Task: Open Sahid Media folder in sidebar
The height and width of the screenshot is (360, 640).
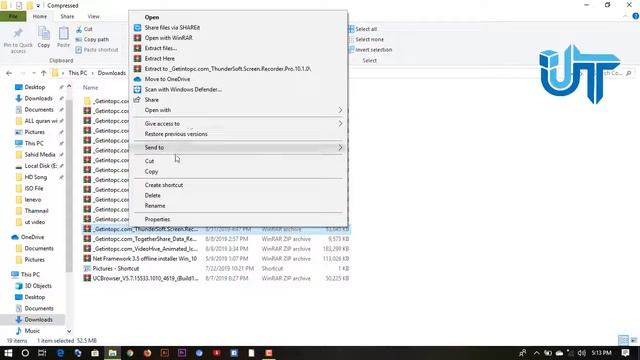Action: (40, 154)
